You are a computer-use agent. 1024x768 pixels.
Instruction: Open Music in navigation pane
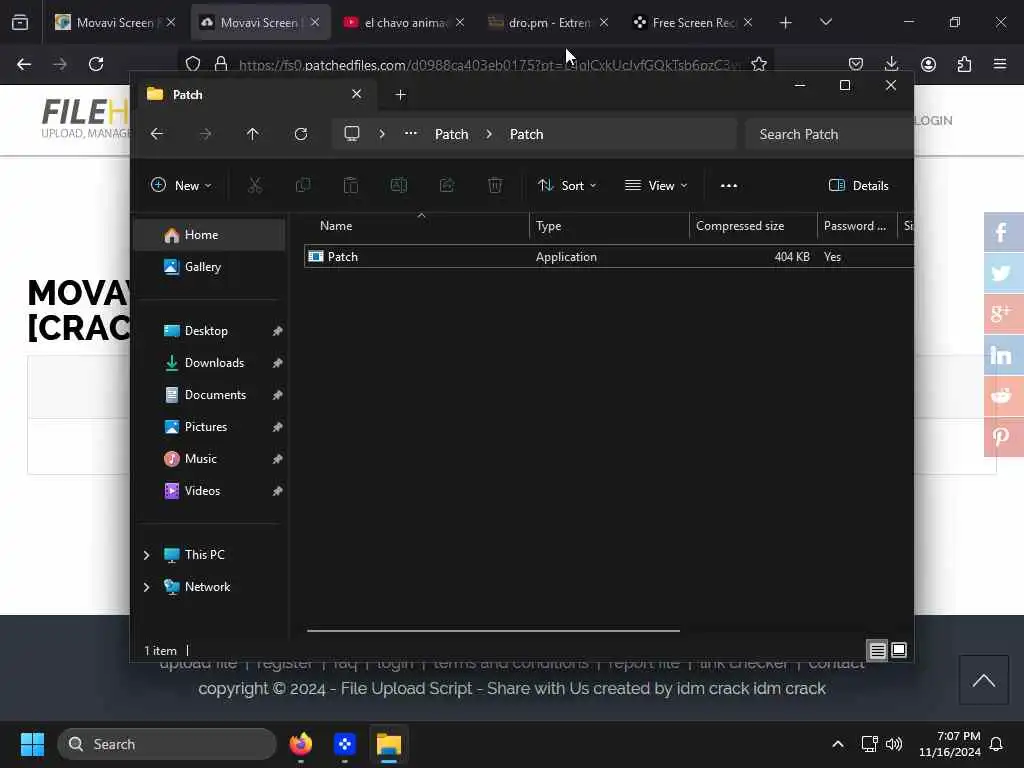[209, 459]
